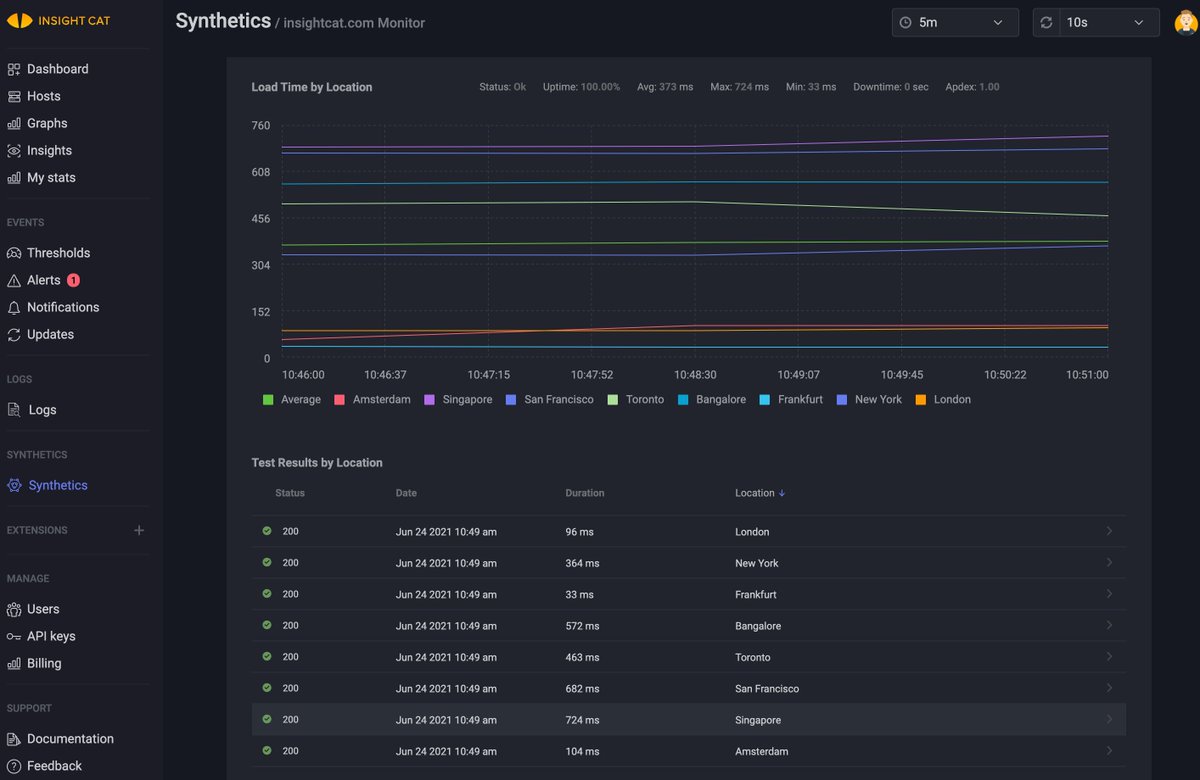Toggle the Singapore series in legend
Image resolution: width=1200 pixels, height=780 pixels.
point(458,399)
